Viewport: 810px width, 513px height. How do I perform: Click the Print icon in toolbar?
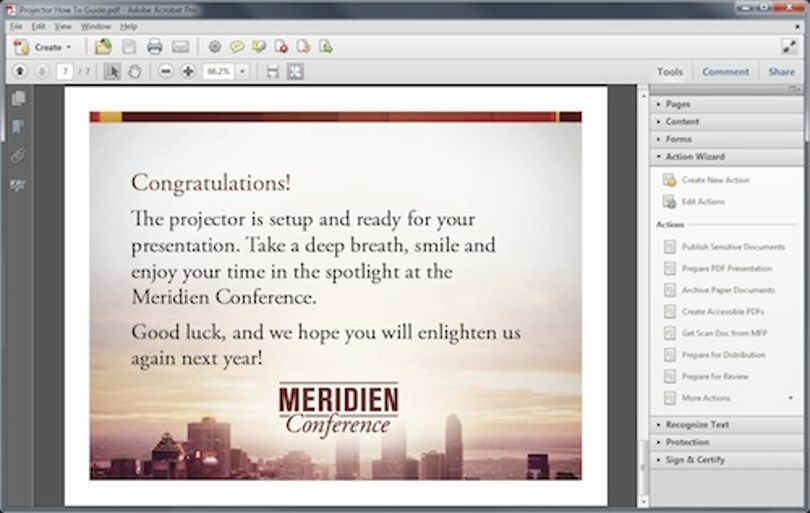pos(154,47)
